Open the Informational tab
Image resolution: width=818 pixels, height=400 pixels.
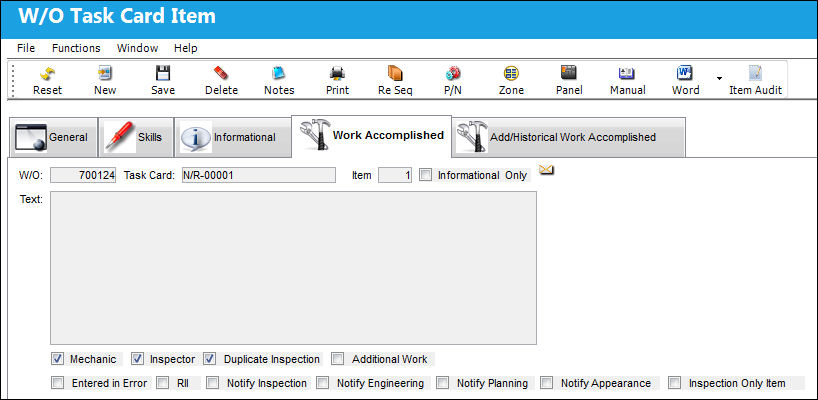coord(233,138)
